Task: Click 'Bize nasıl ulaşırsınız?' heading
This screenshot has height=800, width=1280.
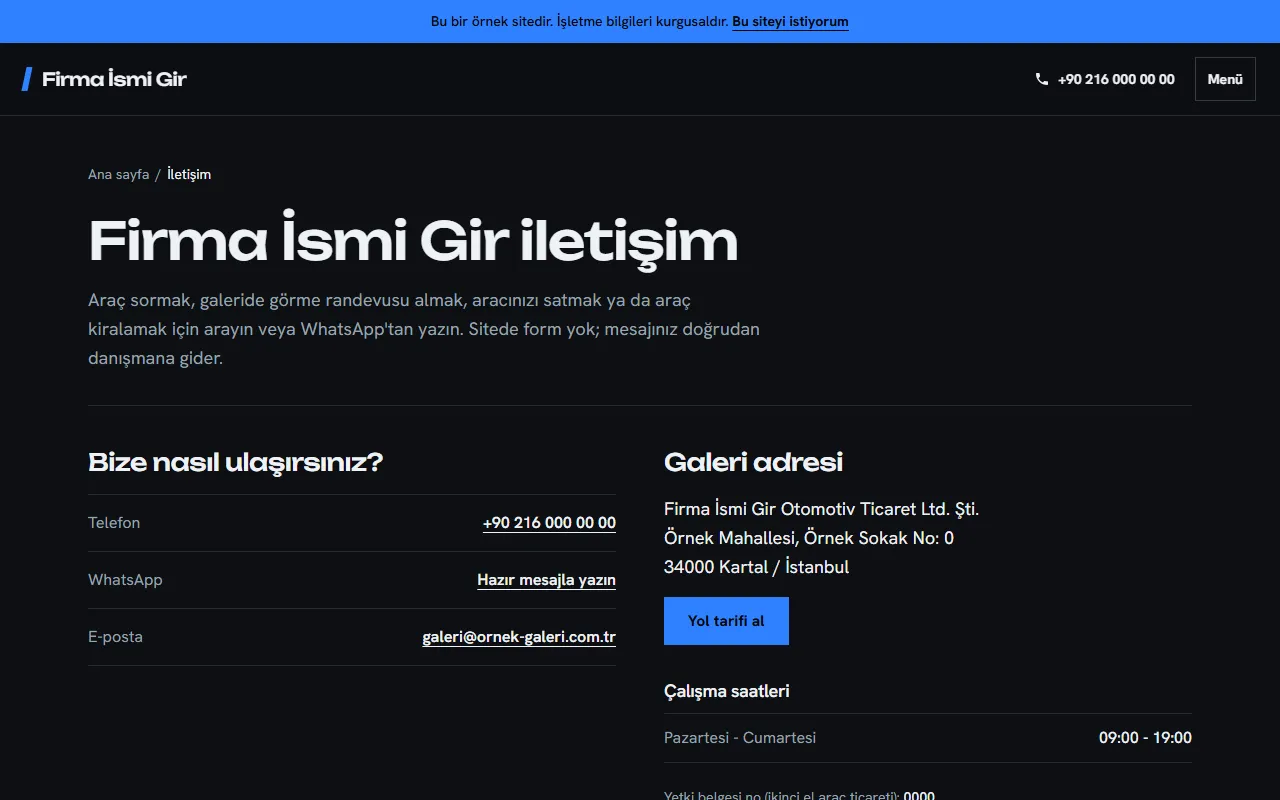Action: pyautogui.click(x=236, y=462)
